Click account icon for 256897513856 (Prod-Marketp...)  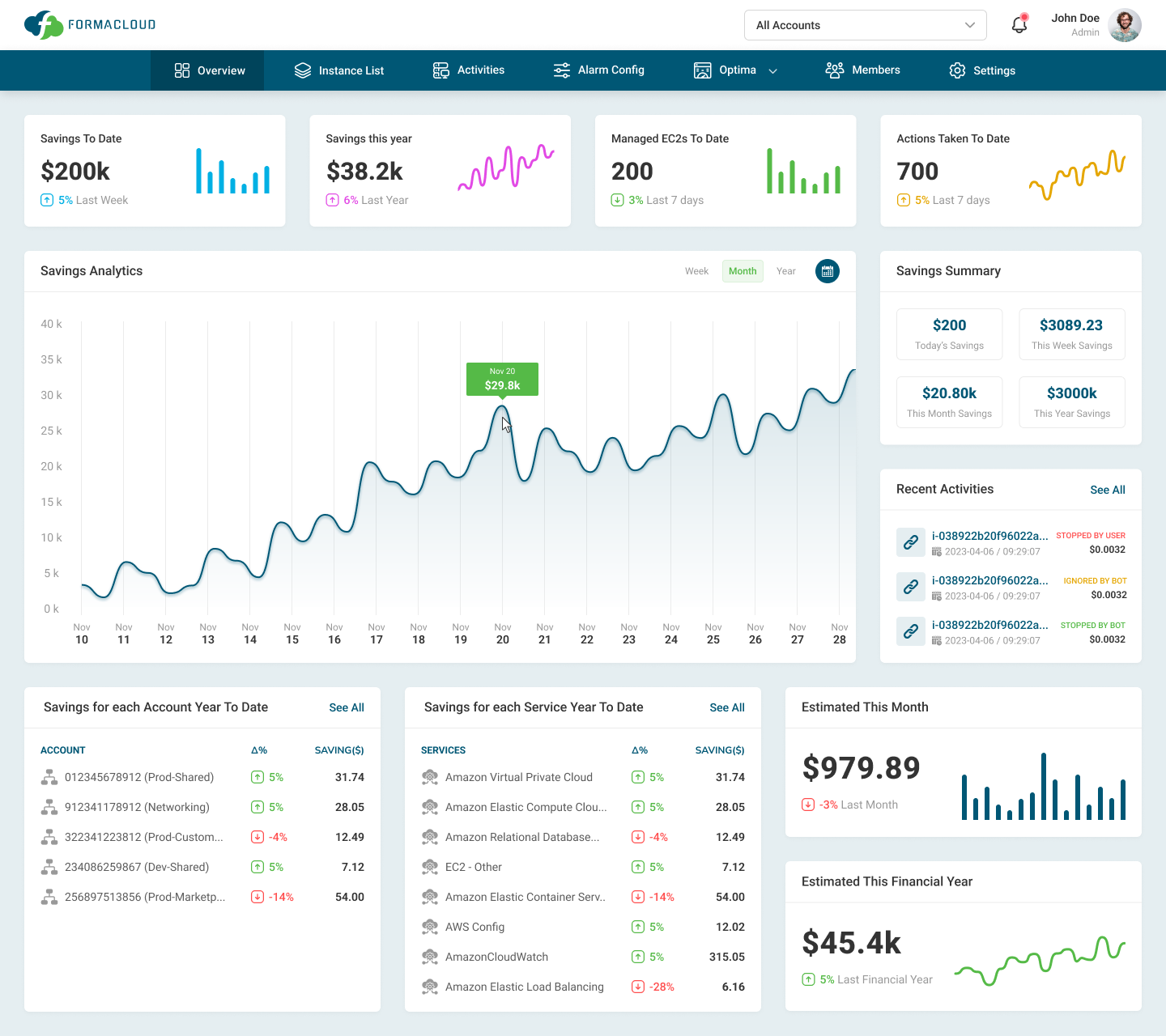[x=49, y=897]
